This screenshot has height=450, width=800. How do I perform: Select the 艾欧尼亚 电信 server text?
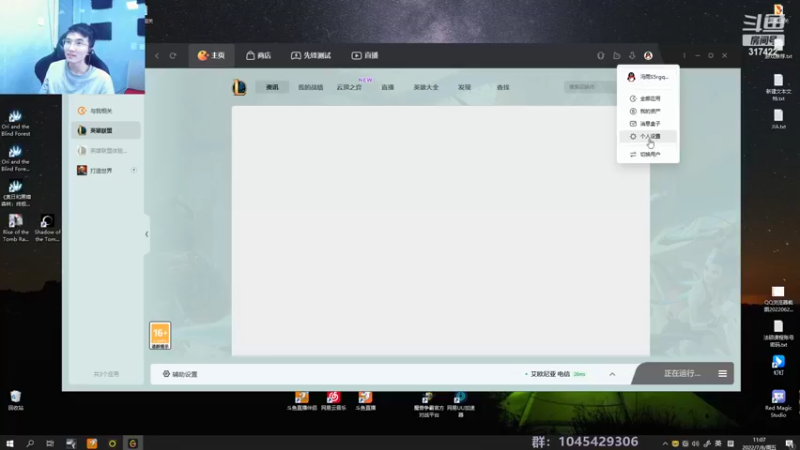tap(550, 374)
